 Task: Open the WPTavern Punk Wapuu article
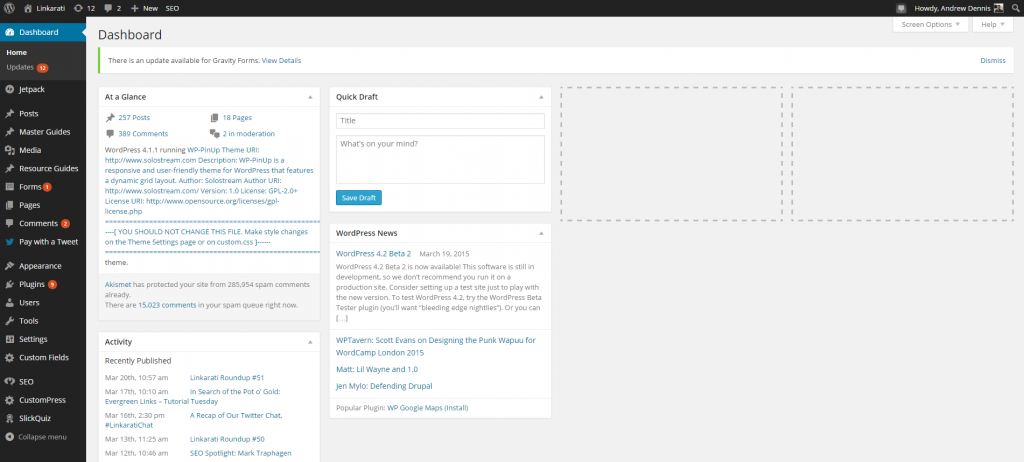coord(436,346)
